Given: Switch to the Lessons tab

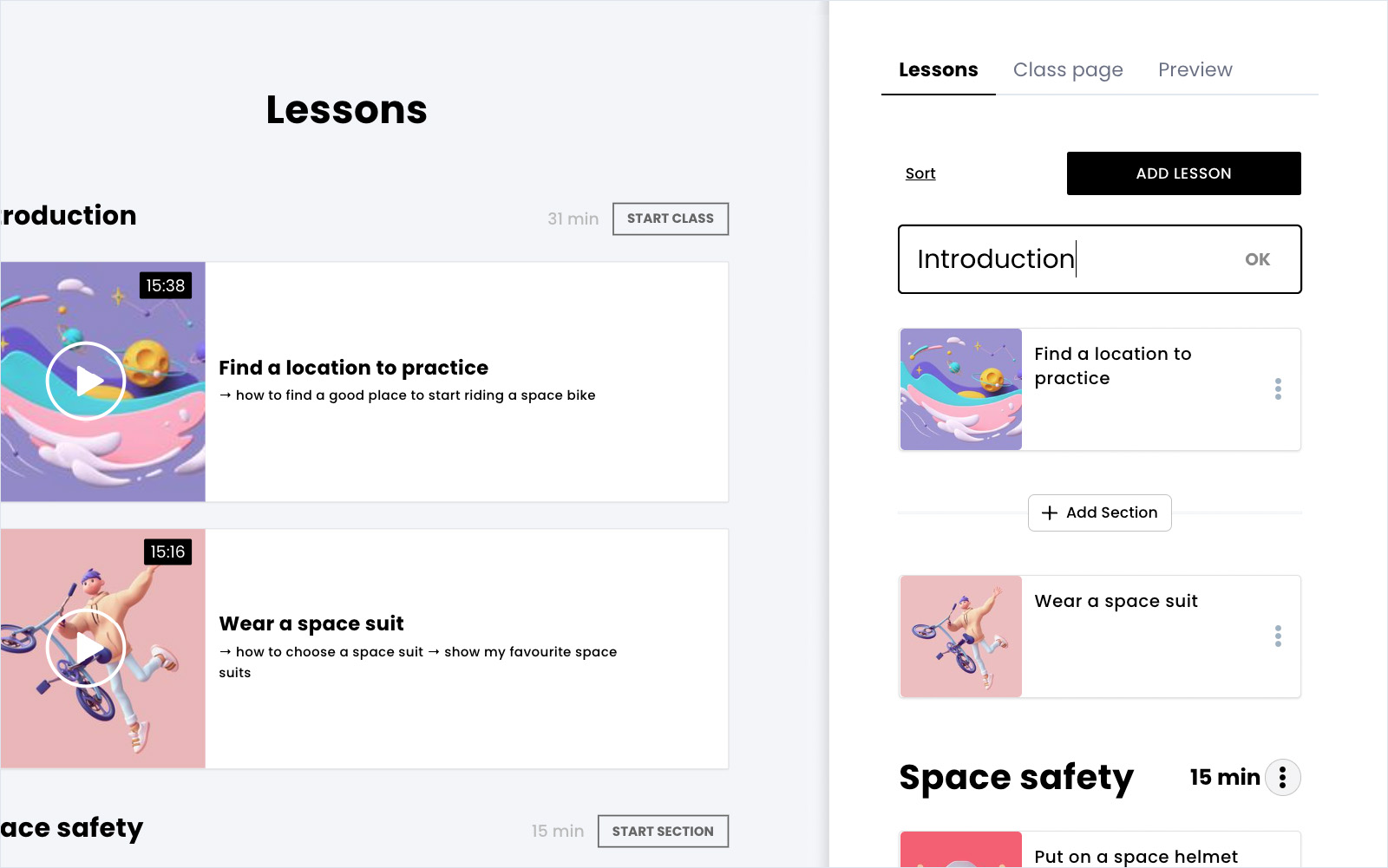Looking at the screenshot, I should (939, 69).
